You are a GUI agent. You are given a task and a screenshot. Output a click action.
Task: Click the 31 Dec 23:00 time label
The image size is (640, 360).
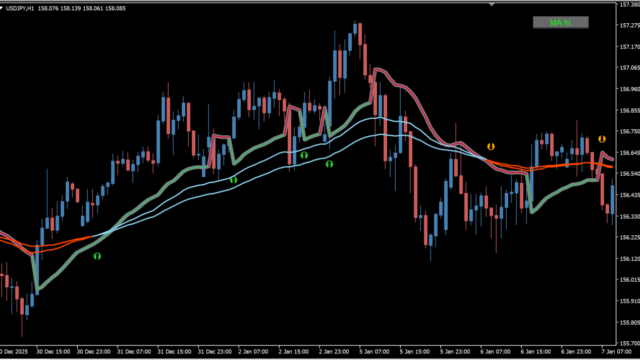215,351
